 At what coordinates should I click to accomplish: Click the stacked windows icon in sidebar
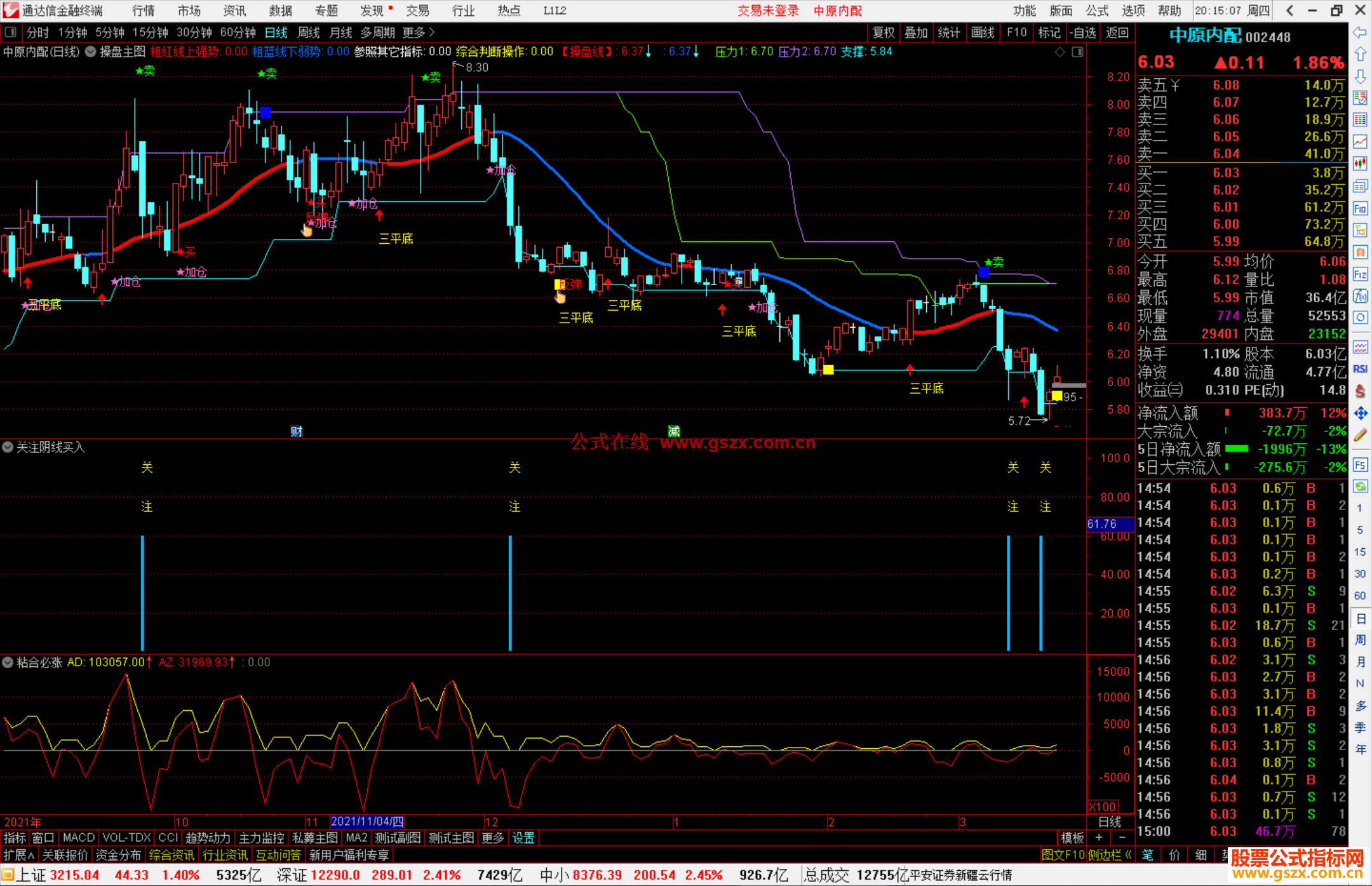point(1360,186)
